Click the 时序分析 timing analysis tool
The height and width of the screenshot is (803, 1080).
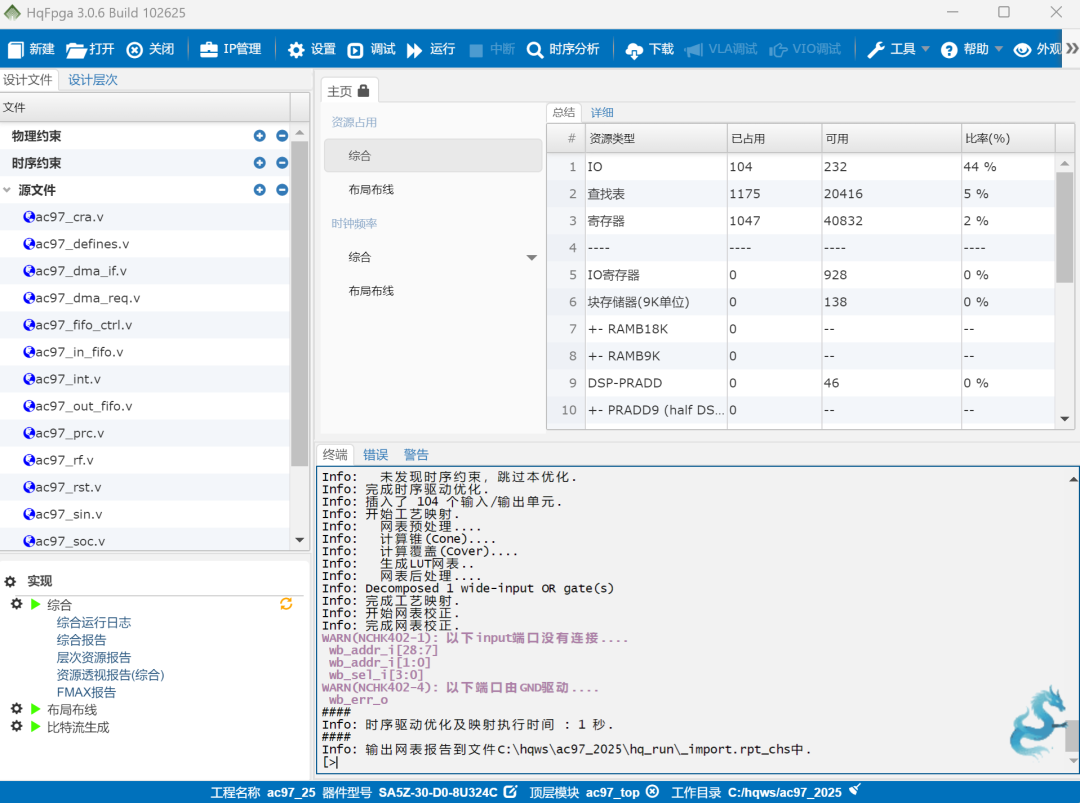(x=563, y=49)
